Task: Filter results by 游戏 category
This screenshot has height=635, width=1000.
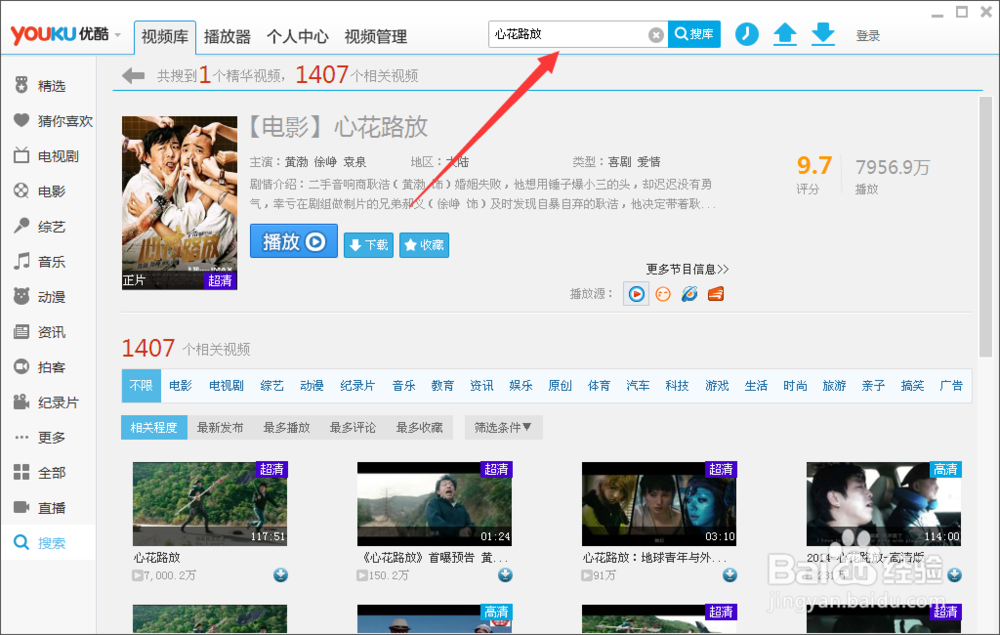Action: (x=717, y=386)
